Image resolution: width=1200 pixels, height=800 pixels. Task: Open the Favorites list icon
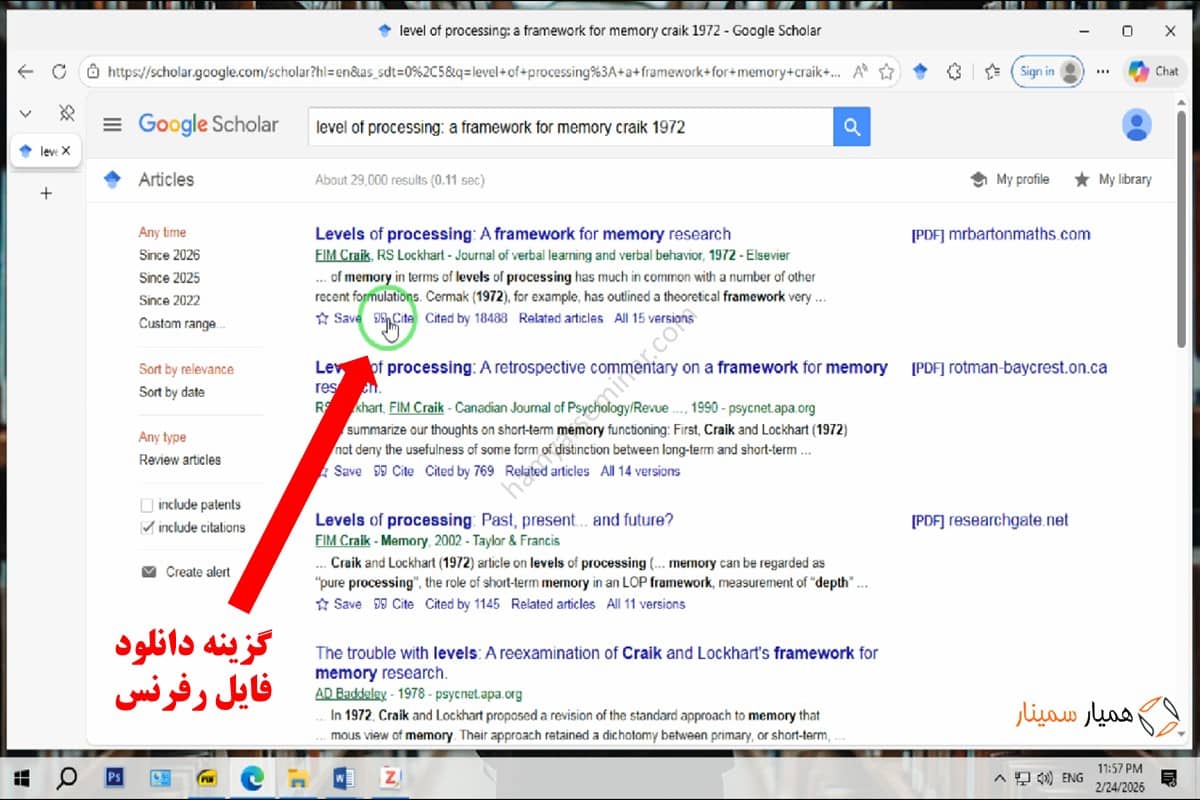(991, 72)
